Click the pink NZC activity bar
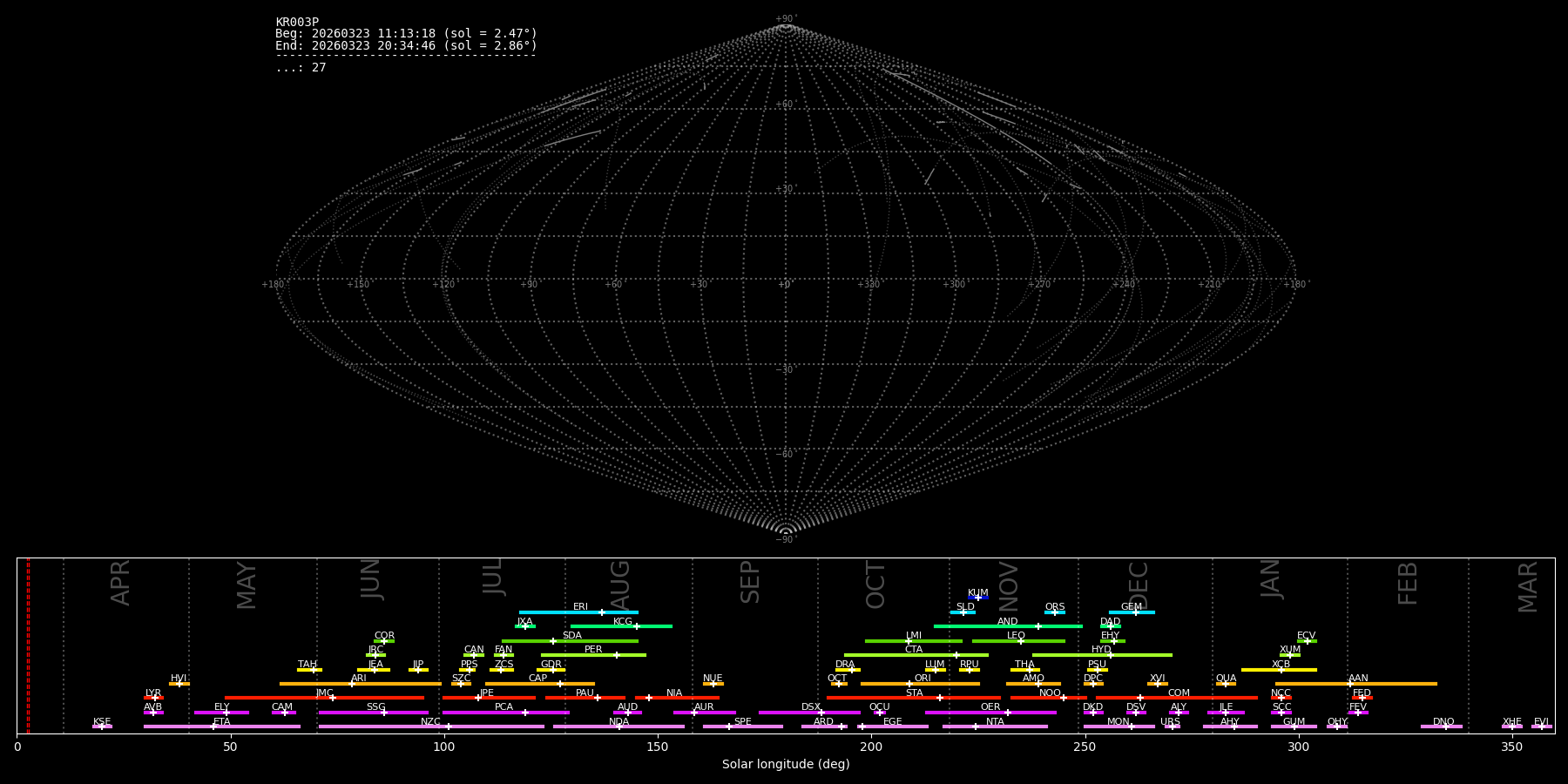1568x784 pixels. tap(431, 727)
